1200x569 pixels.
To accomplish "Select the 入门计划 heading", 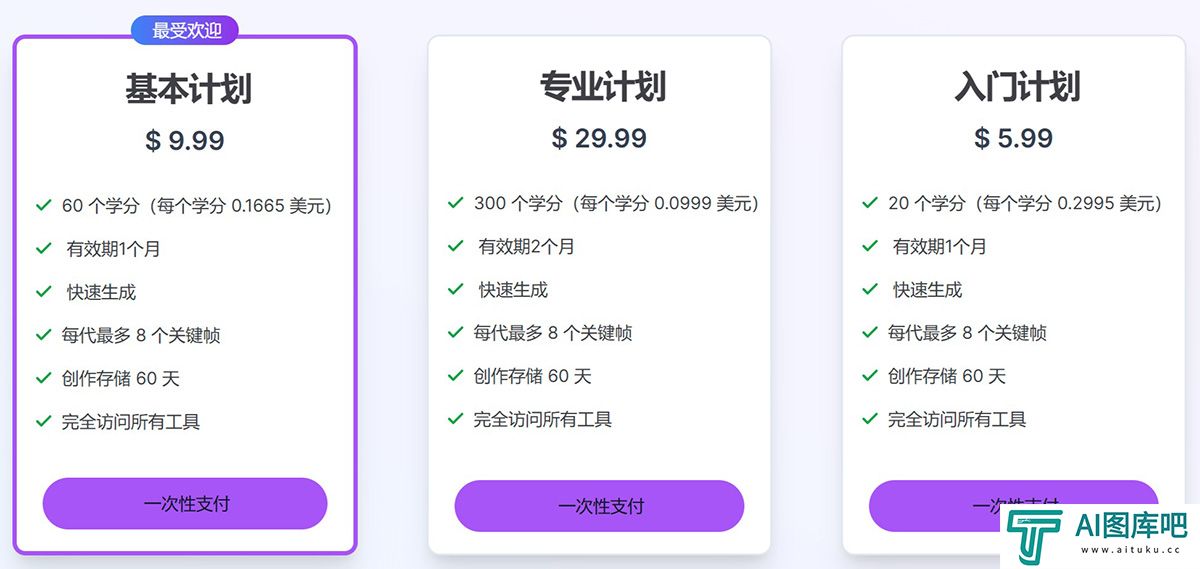I will 1017,87.
